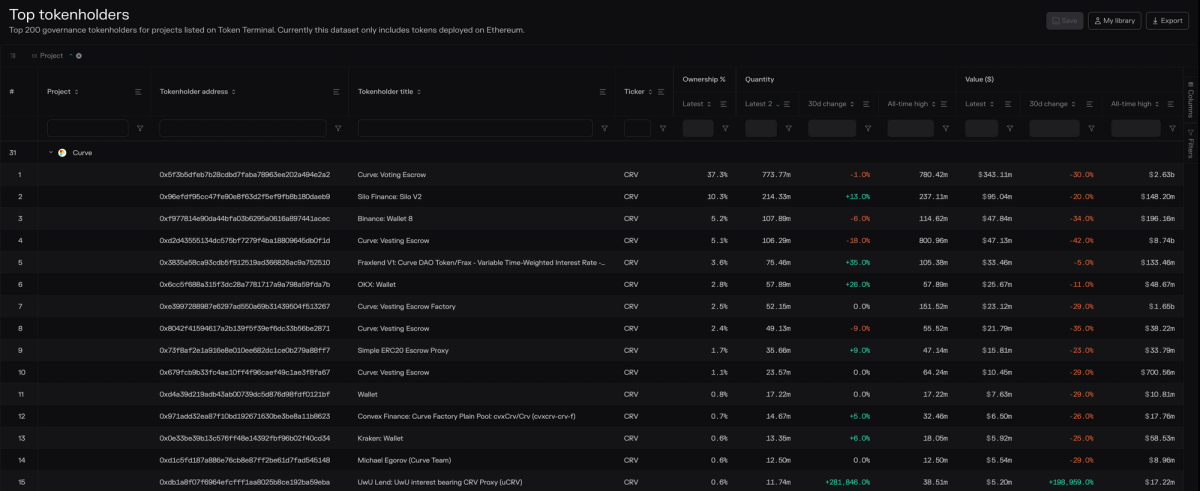Open Quantity Latest column menu icon
Viewport: 1200px width, 491px height.
[x=788, y=104]
